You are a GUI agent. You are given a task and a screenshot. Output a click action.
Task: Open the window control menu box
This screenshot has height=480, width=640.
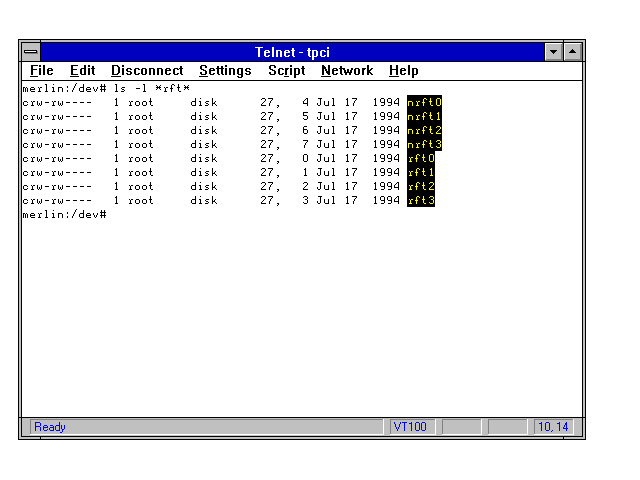31,52
